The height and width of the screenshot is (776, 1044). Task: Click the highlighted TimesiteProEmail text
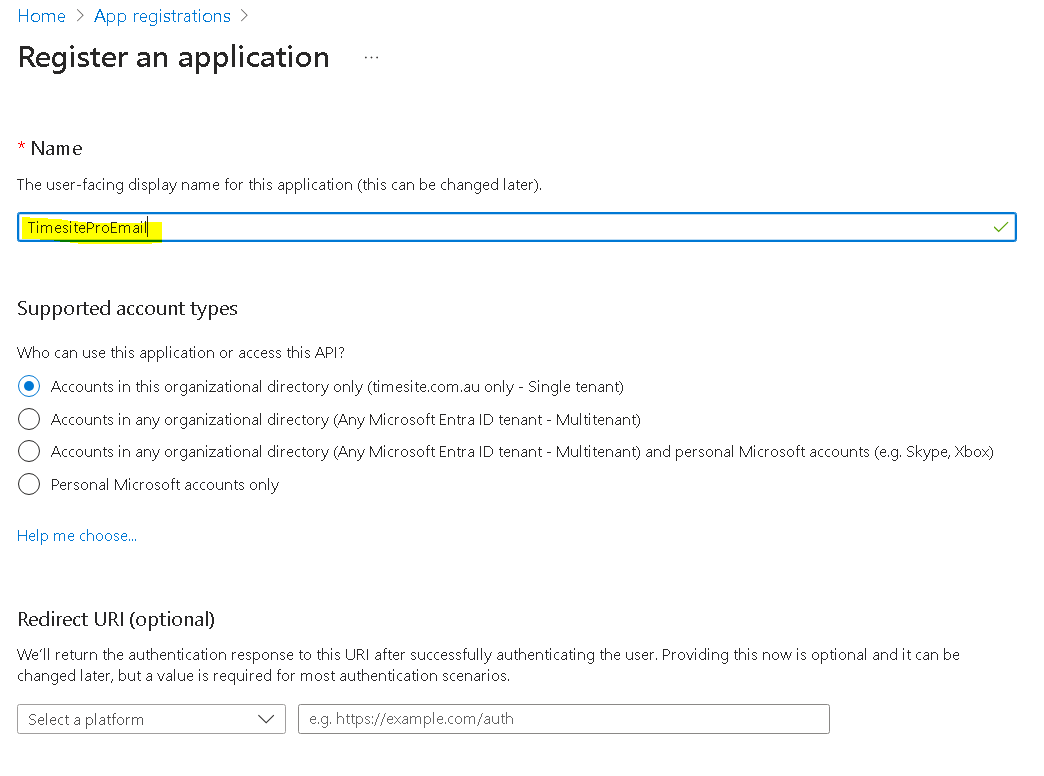pos(88,227)
